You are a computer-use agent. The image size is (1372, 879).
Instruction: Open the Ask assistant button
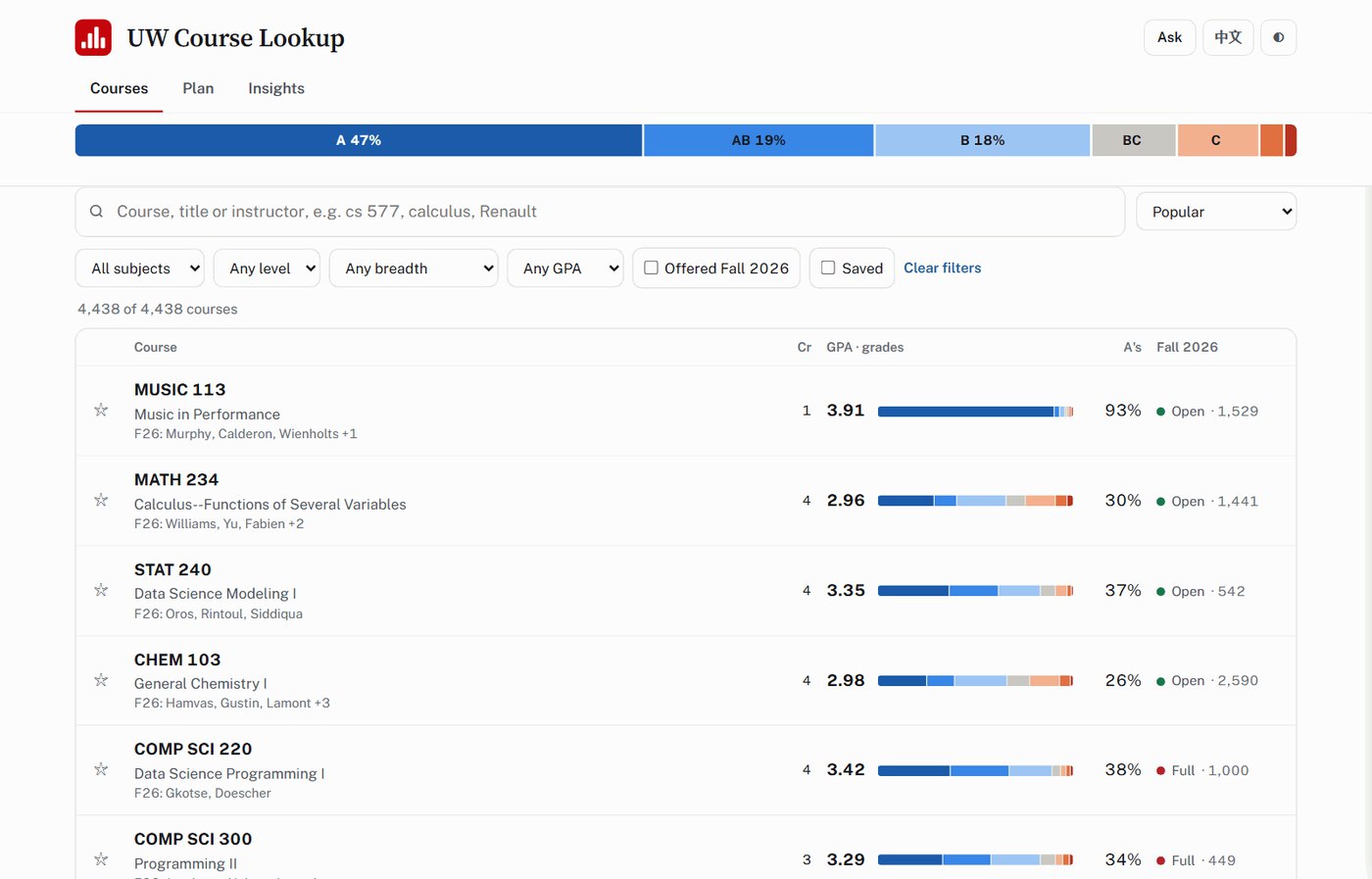(1169, 37)
